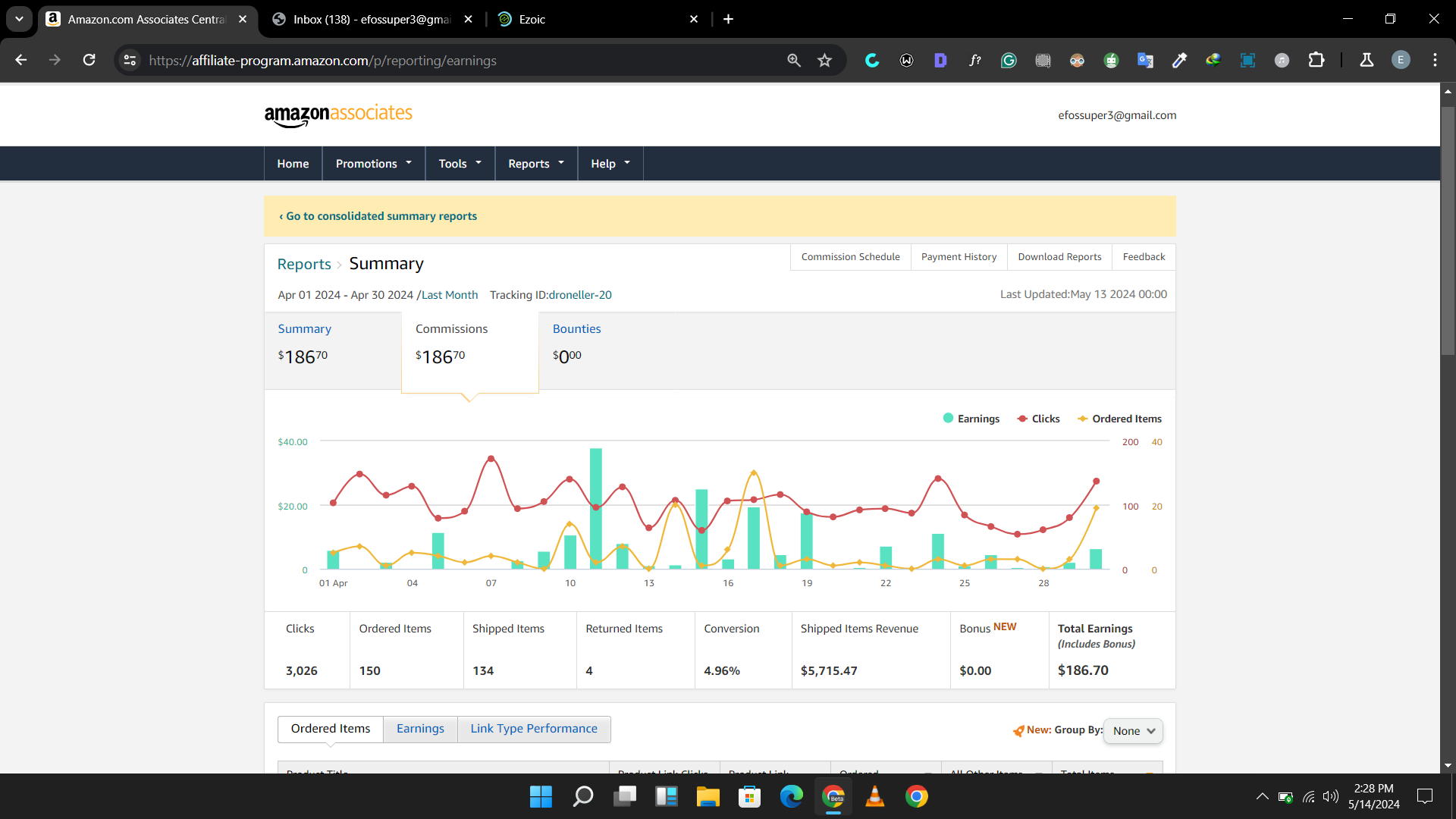Show hidden system tray icons
The height and width of the screenshot is (819, 1456).
(x=1262, y=796)
